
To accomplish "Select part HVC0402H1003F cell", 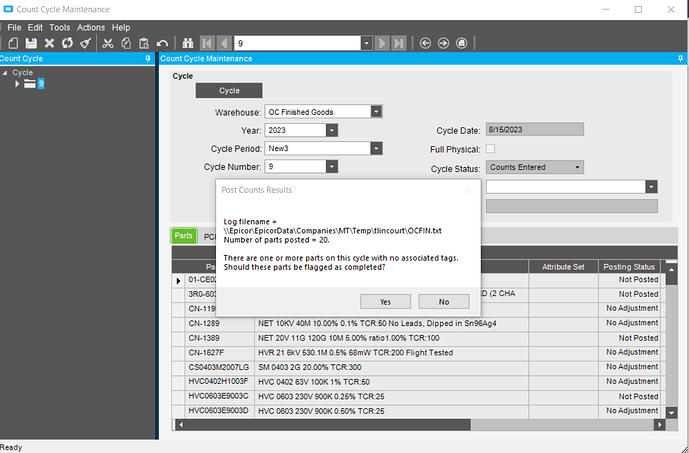I will click(220, 381).
